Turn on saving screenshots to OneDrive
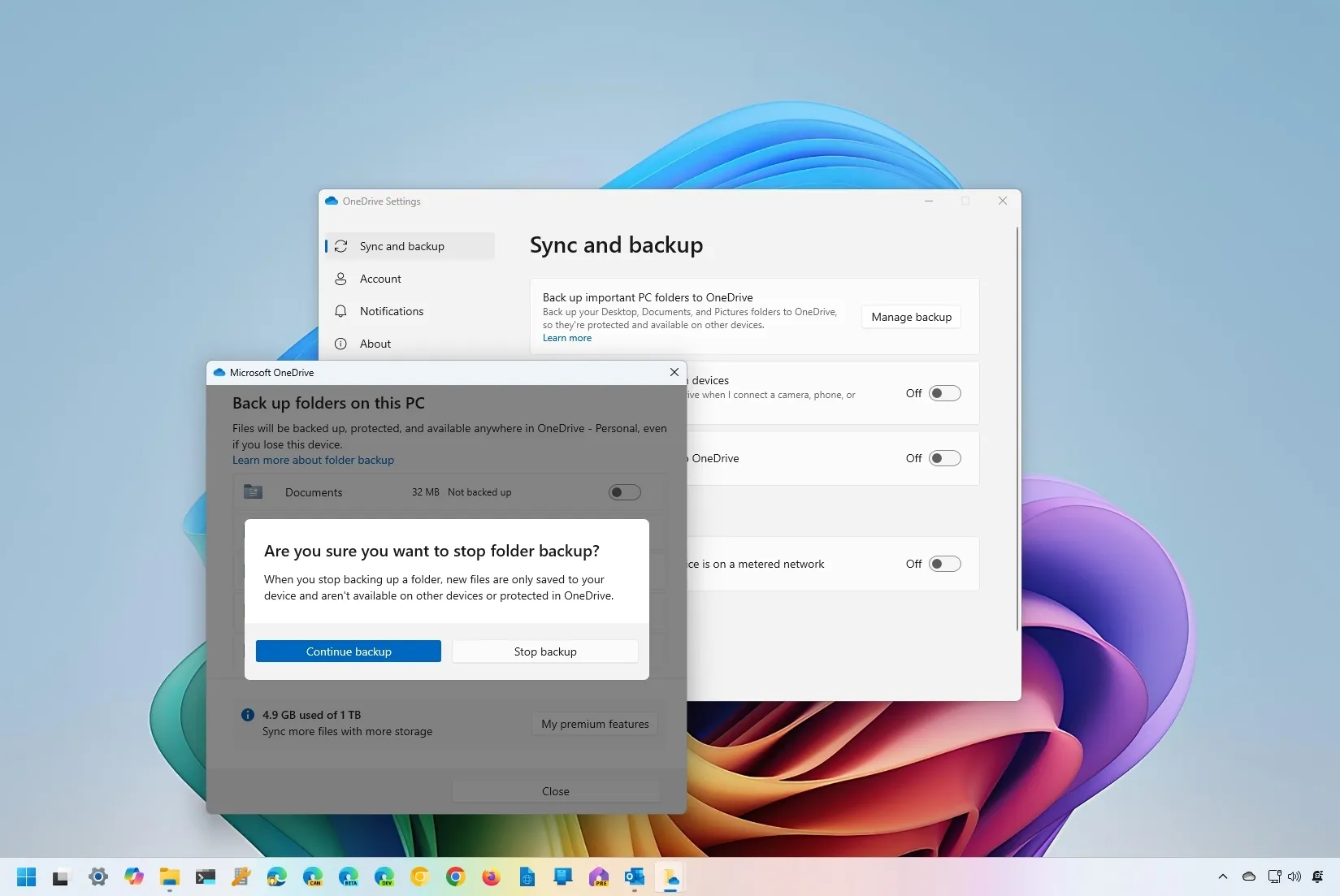 point(943,457)
